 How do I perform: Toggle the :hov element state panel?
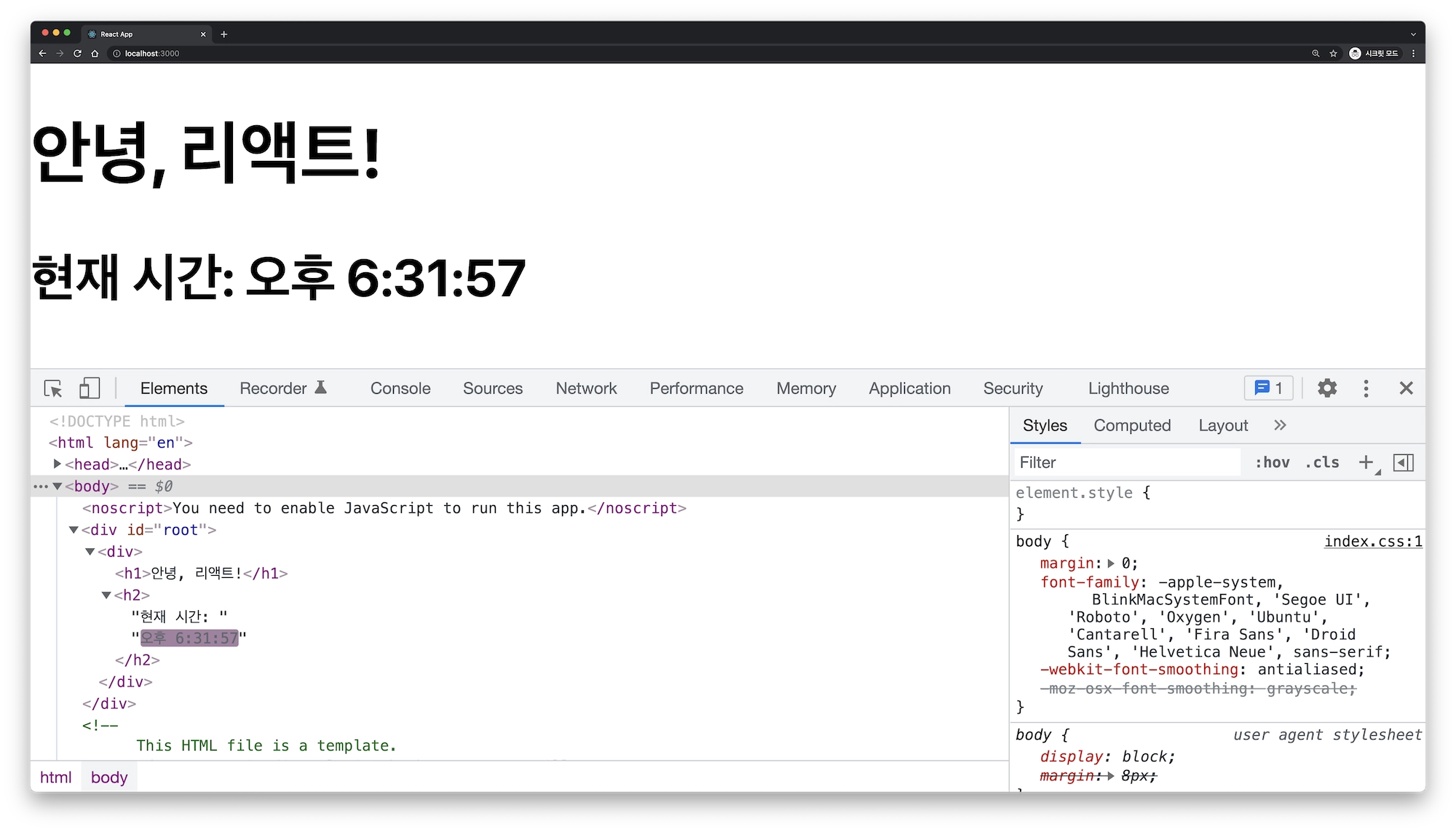coord(1272,462)
